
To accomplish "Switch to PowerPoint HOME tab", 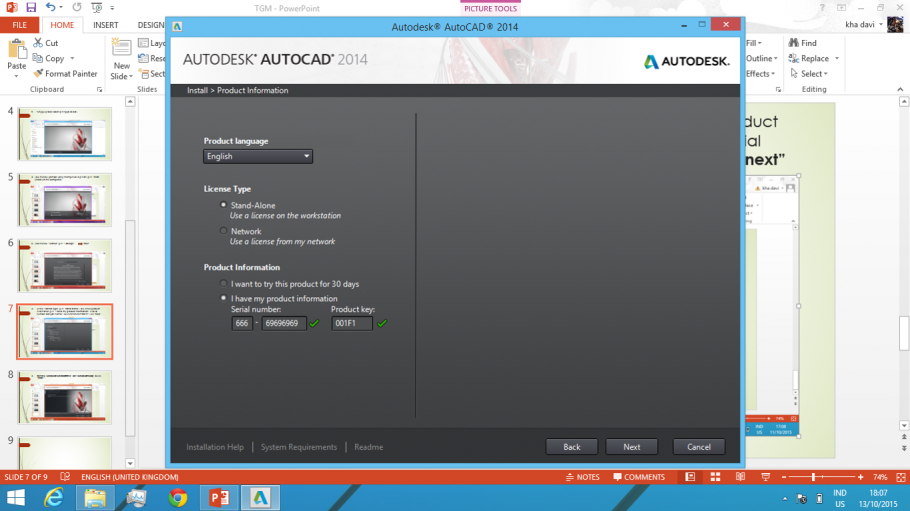I will click(x=62, y=25).
